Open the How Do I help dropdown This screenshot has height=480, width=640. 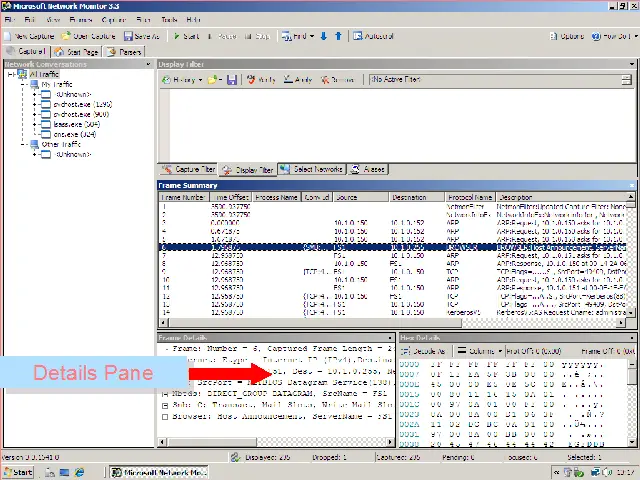click(x=615, y=36)
